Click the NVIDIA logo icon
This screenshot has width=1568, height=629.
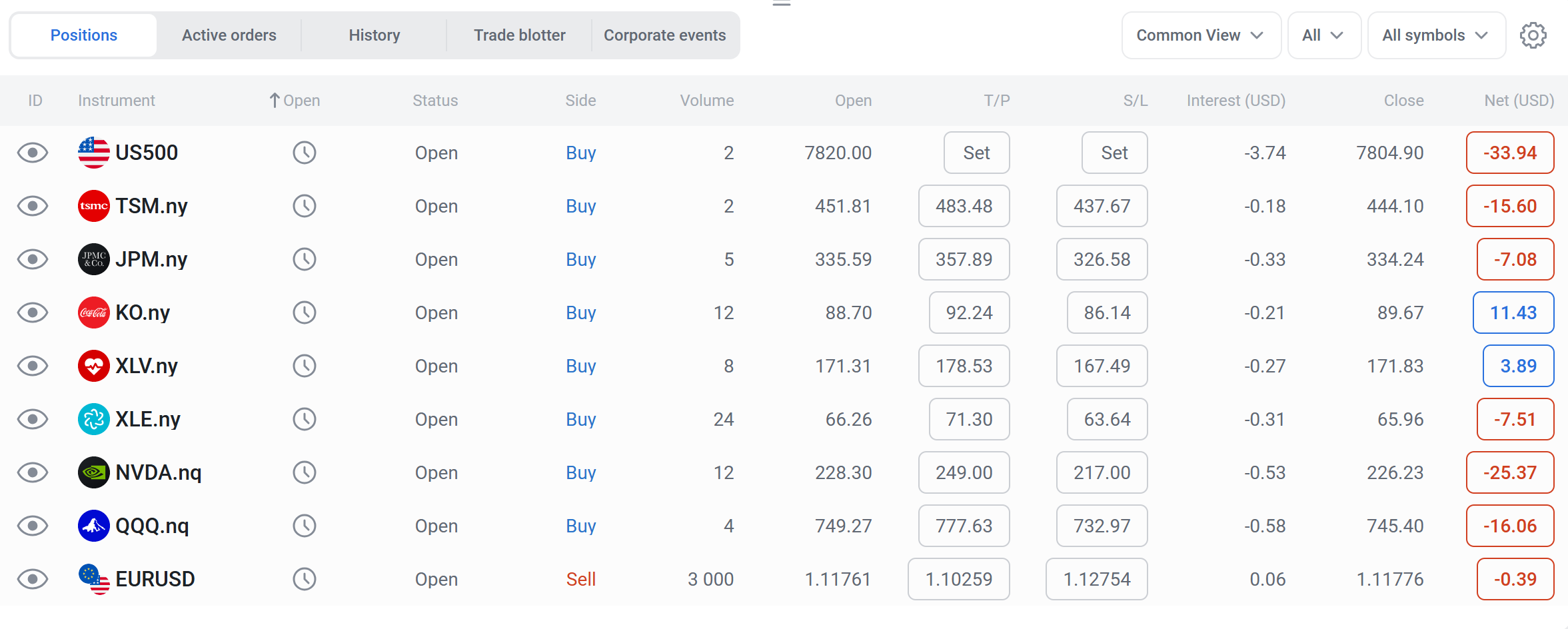click(x=94, y=472)
